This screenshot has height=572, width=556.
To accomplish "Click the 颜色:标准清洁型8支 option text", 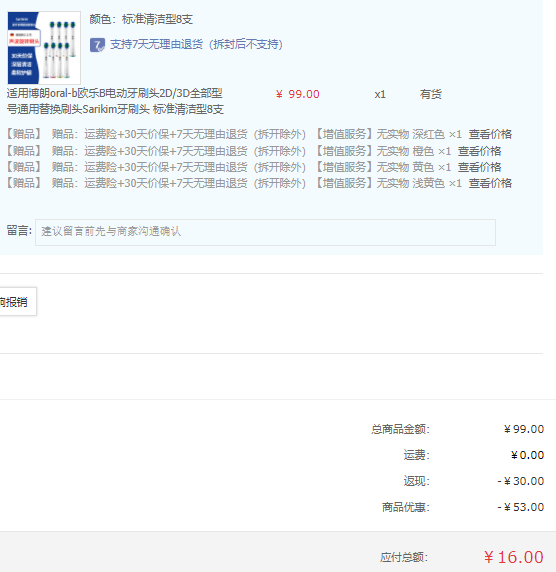I will (x=141, y=19).
